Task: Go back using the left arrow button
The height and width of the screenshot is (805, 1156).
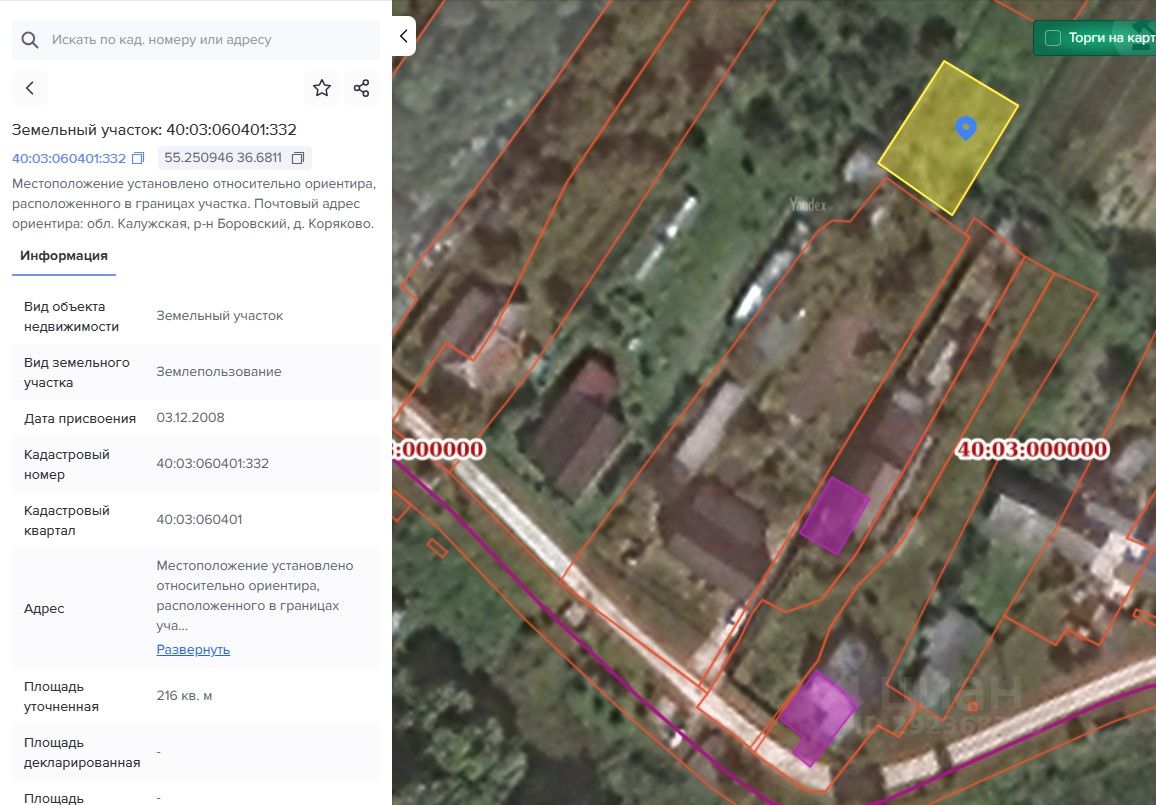Action: pyautogui.click(x=29, y=88)
